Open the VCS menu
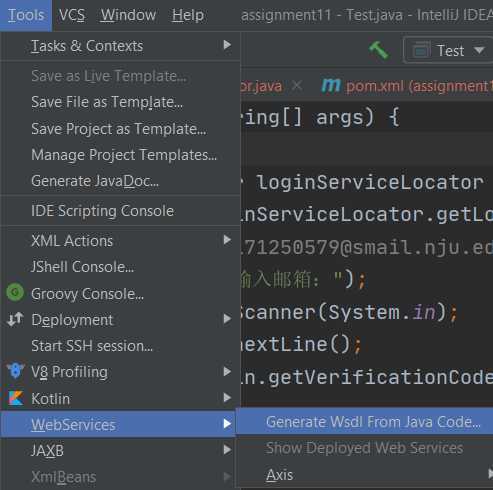This screenshot has width=493, height=490. click(72, 15)
